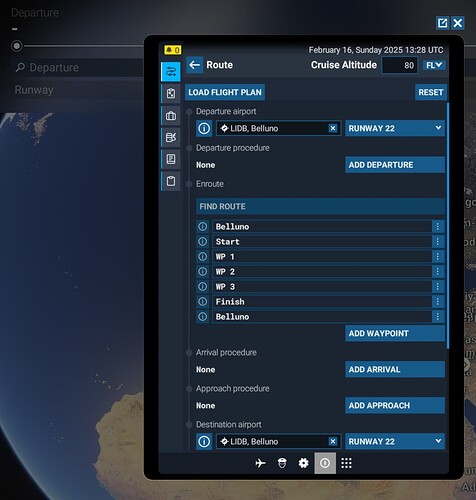Click the back arrow beside Route

tap(195, 65)
